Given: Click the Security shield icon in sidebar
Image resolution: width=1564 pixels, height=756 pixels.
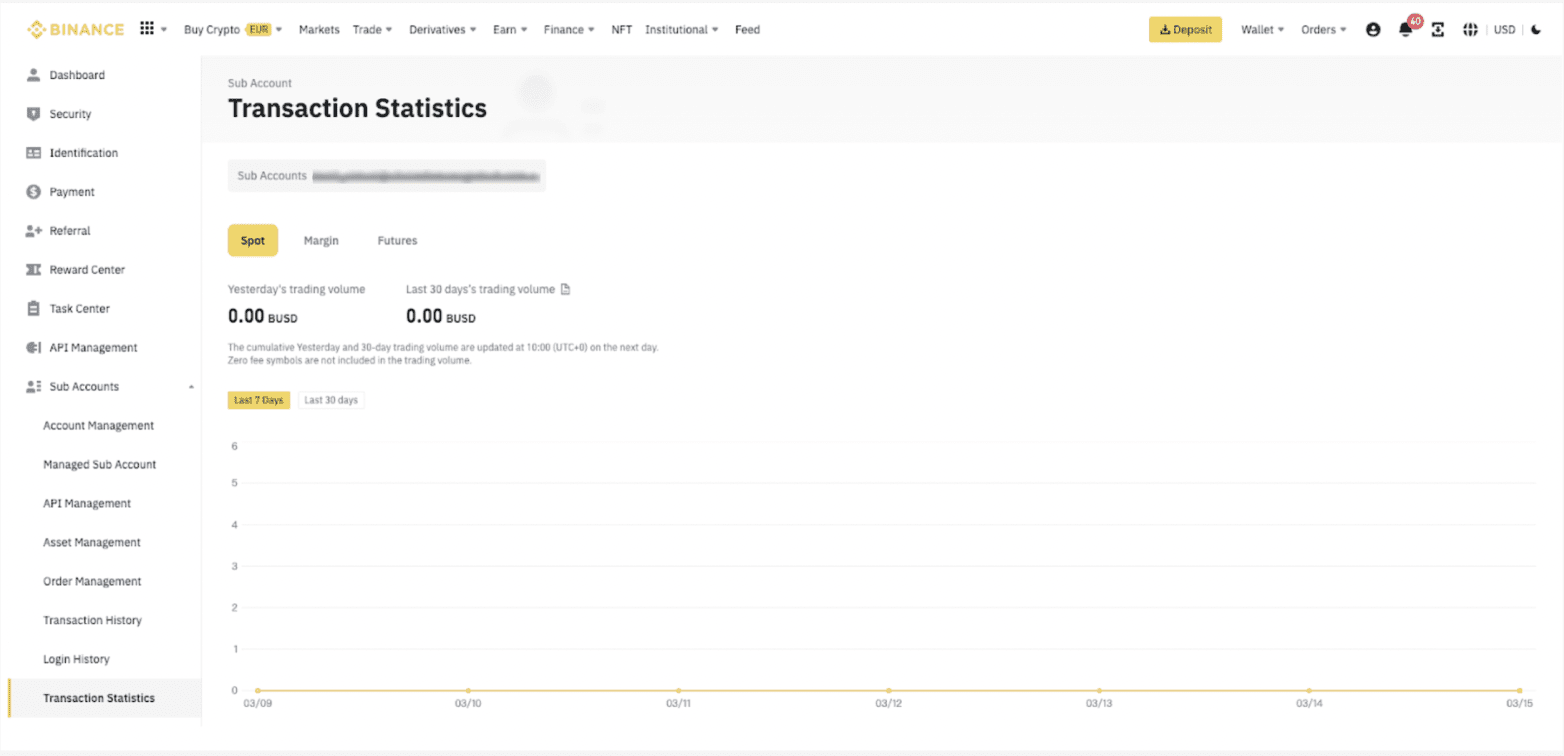Looking at the screenshot, I should [x=33, y=114].
